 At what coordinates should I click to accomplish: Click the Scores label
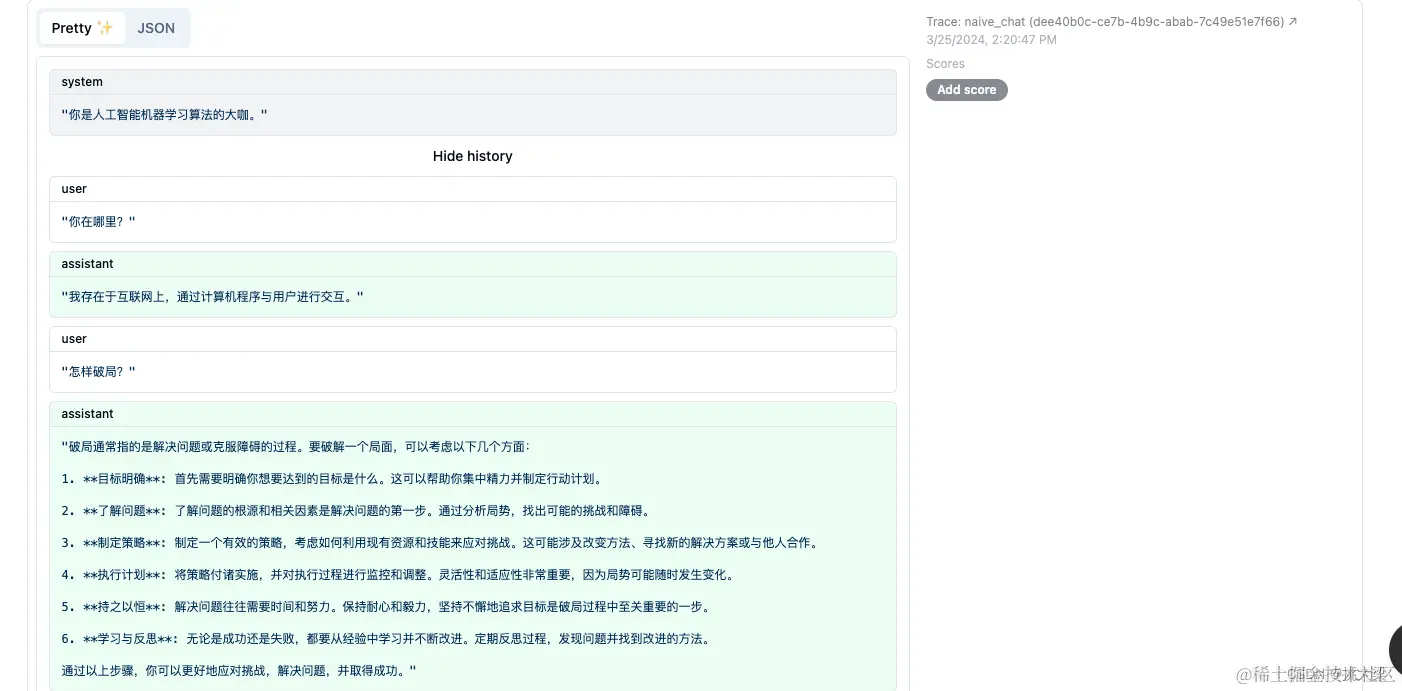pos(945,64)
